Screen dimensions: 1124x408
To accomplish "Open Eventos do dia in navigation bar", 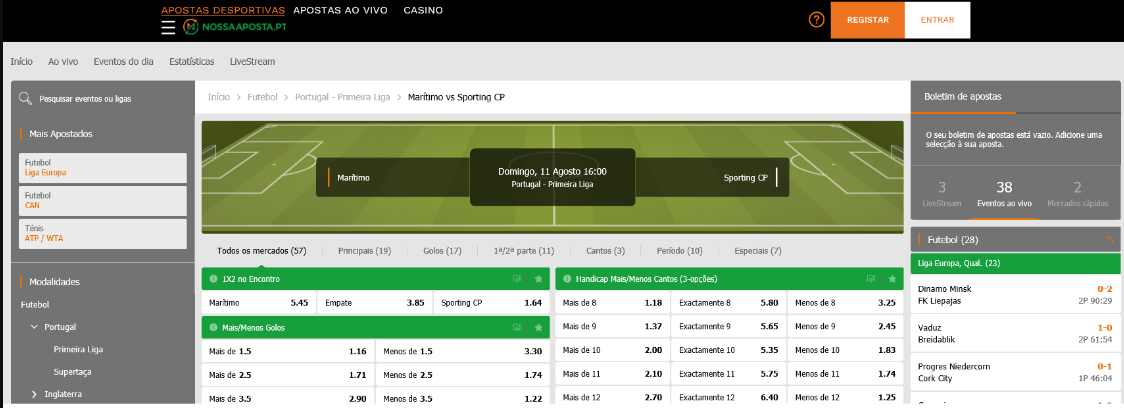I will (123, 62).
